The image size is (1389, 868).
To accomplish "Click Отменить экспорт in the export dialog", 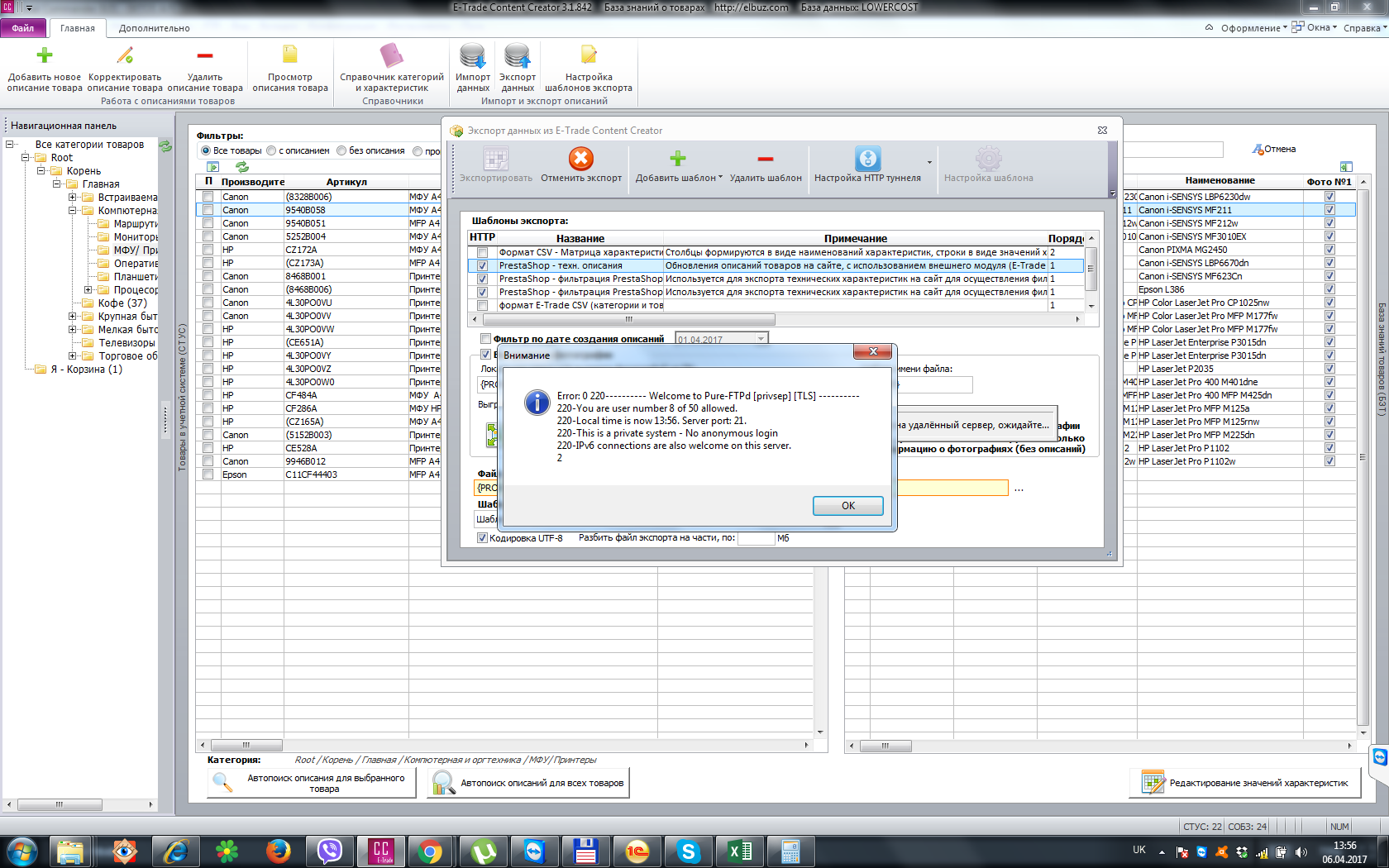I will (x=581, y=165).
